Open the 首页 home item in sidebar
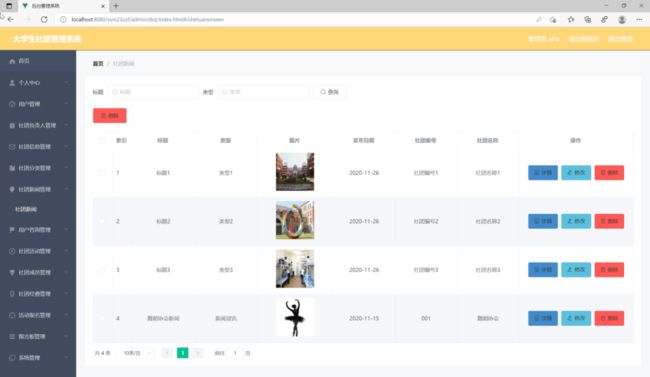The image size is (650, 377). (38, 61)
